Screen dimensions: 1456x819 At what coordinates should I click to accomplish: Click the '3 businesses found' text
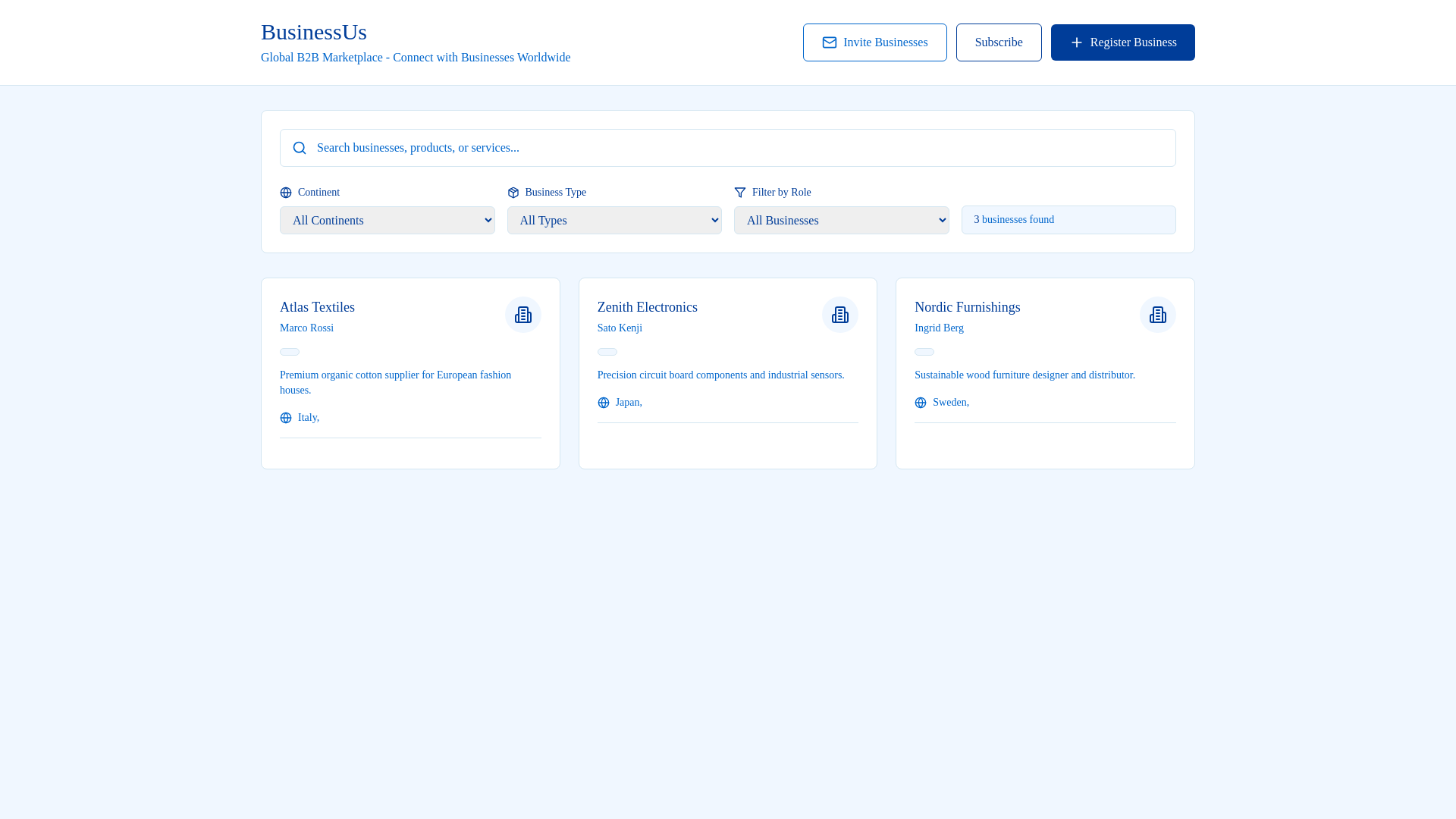(x=1014, y=220)
